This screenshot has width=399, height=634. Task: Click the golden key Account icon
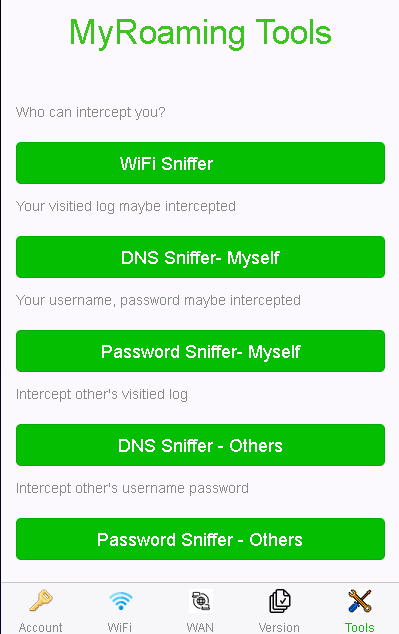[40, 601]
